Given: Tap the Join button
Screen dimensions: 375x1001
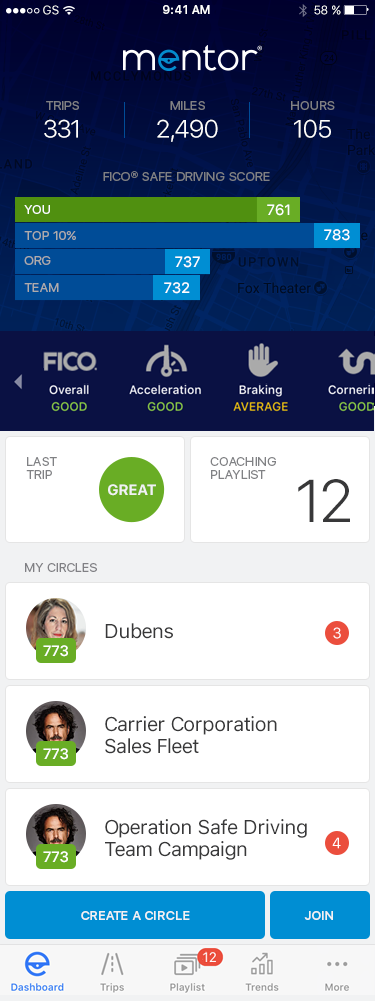Looking at the screenshot, I should pos(319,915).
